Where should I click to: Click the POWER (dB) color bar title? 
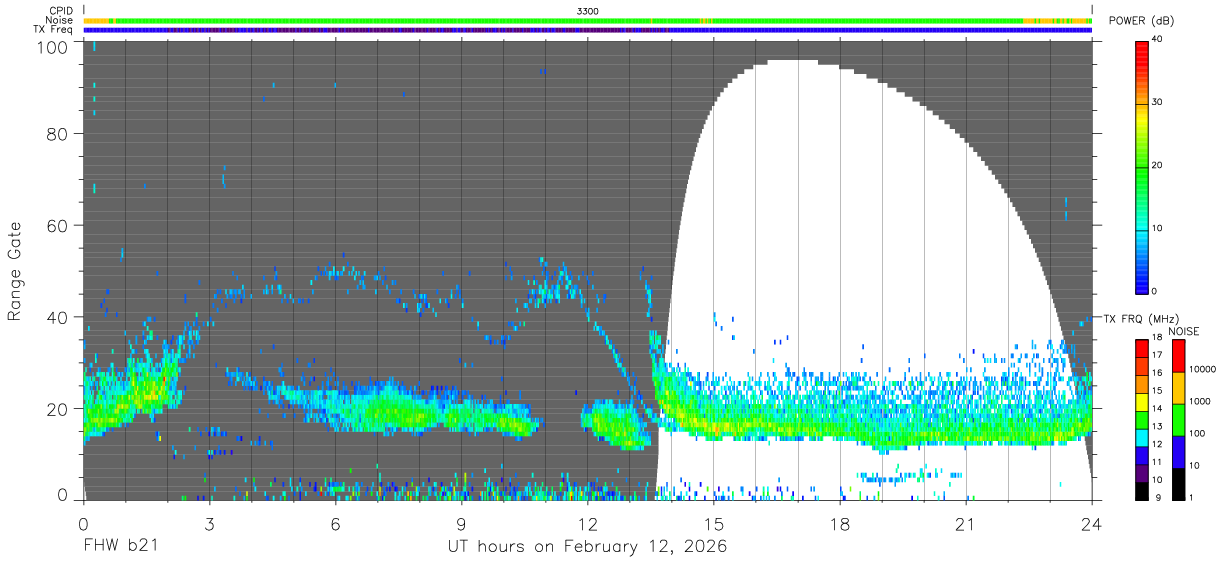[x=1142, y=20]
